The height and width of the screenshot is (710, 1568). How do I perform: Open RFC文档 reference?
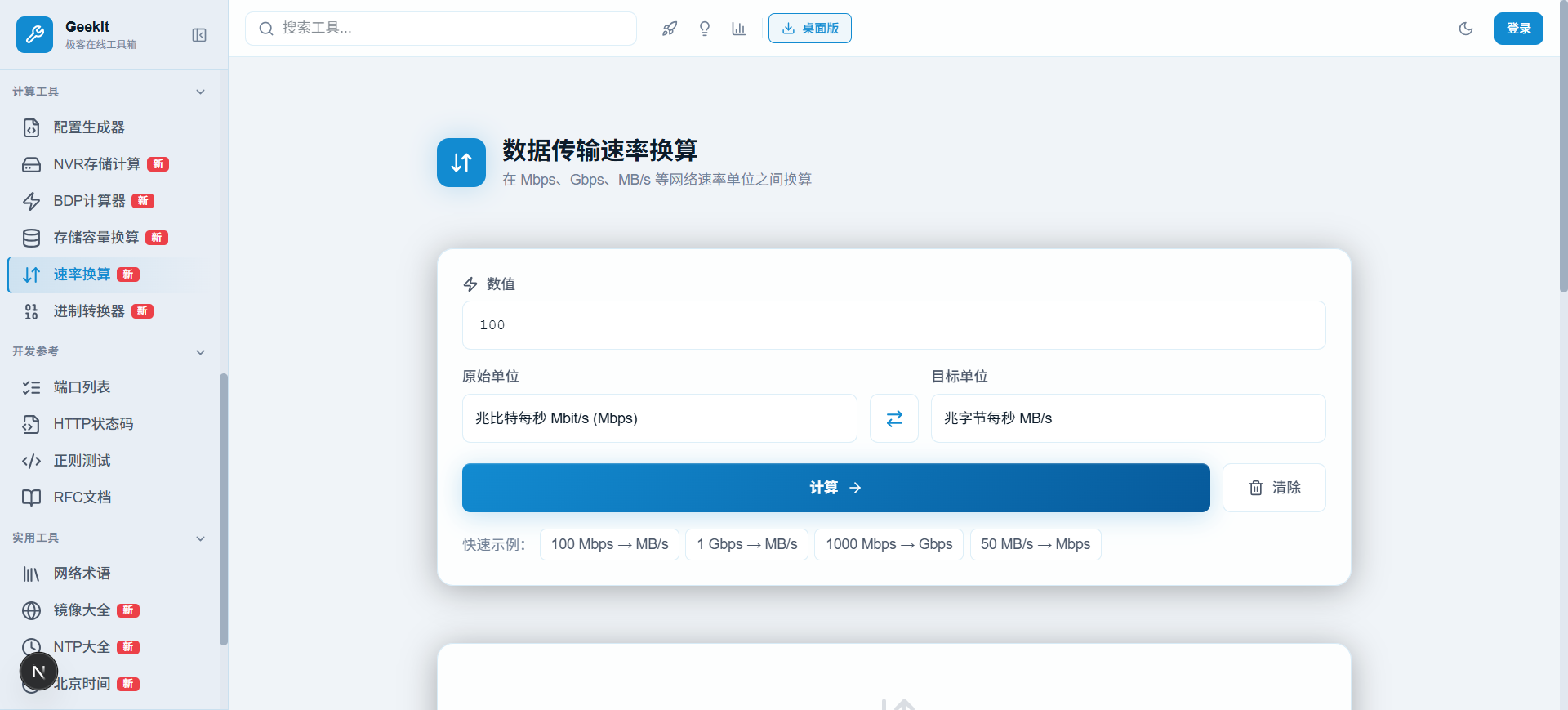click(109, 498)
